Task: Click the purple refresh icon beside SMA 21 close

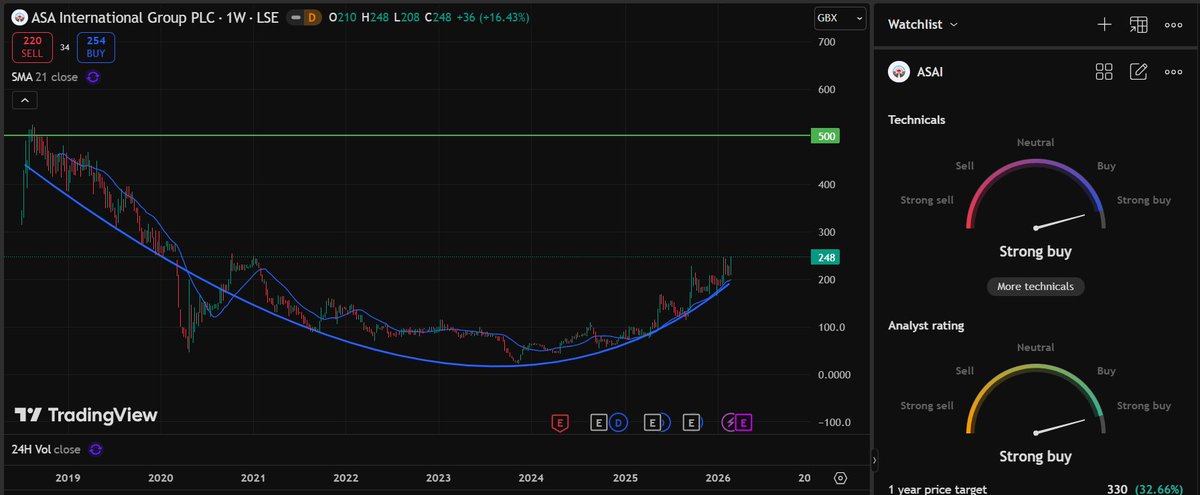Action: click(93, 76)
